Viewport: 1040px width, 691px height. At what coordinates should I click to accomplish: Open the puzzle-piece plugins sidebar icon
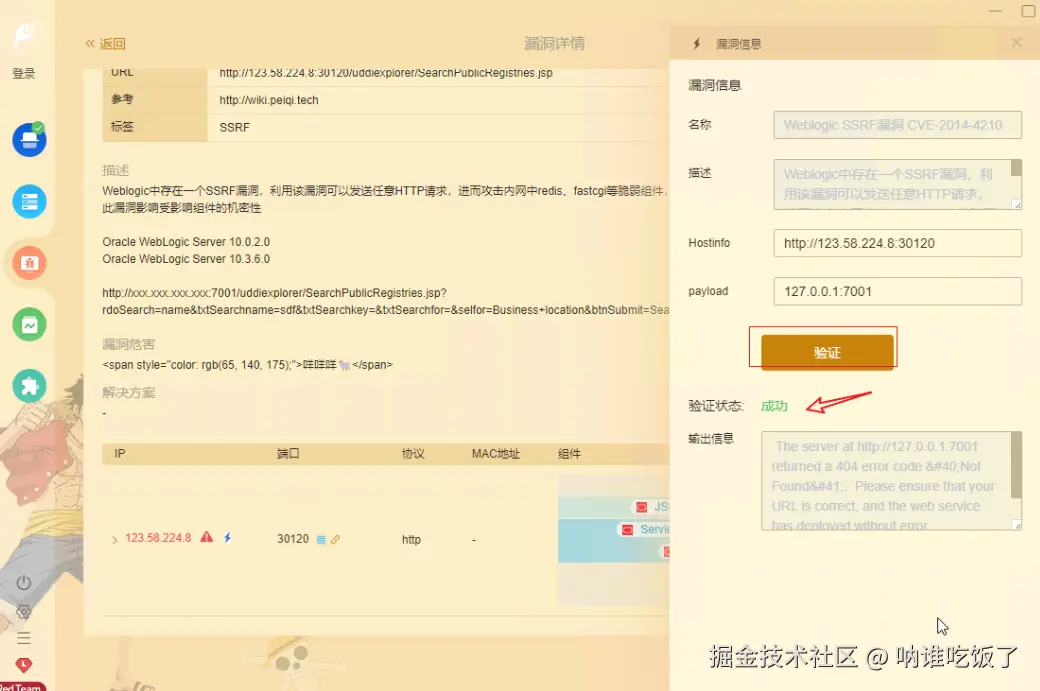coord(29,386)
